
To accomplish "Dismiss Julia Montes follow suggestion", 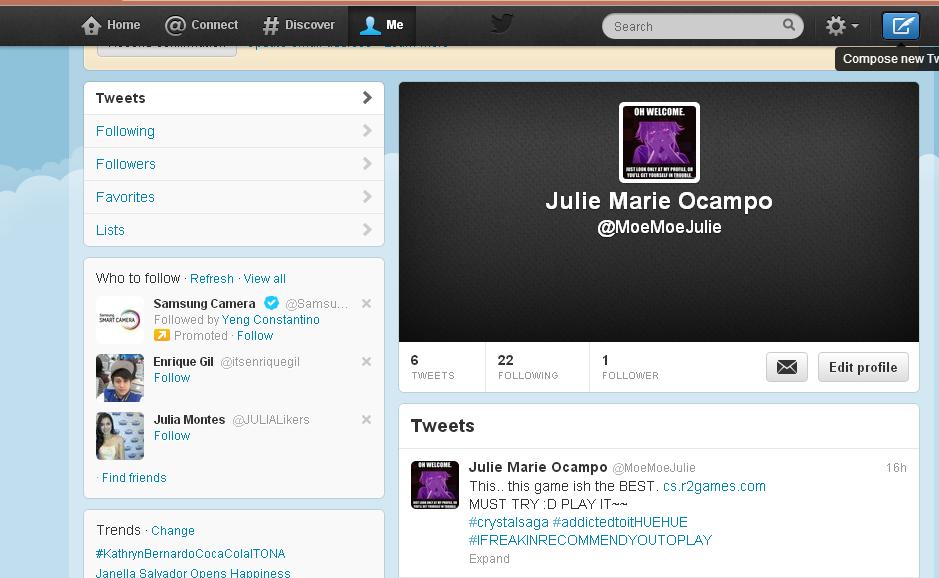I will (x=366, y=420).
